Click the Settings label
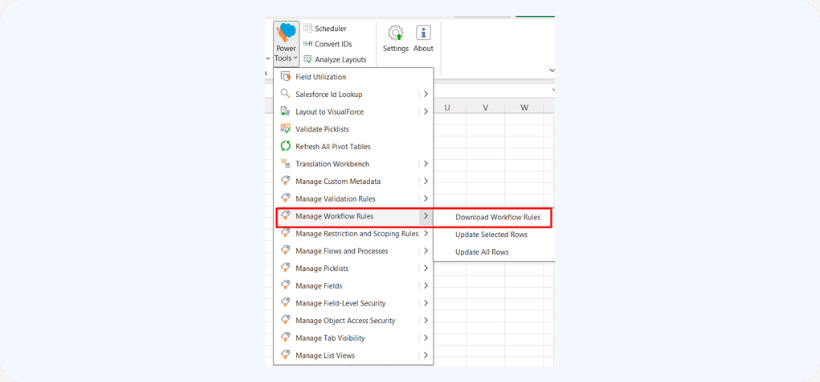 click(x=395, y=48)
